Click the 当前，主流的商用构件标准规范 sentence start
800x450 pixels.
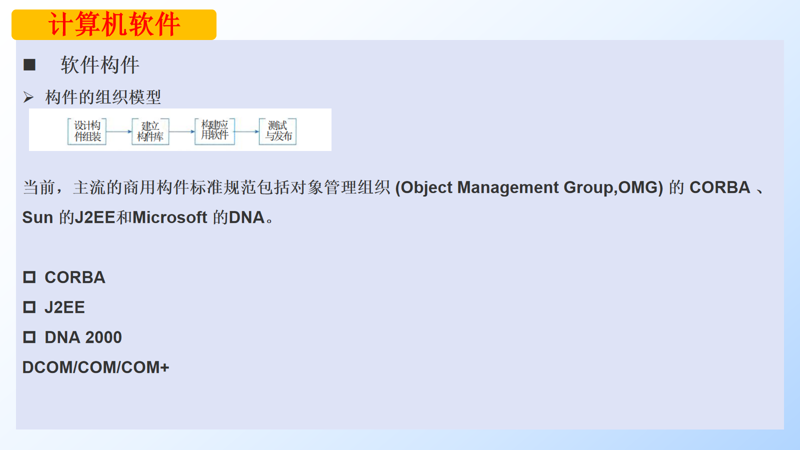pyautogui.click(x=140, y=187)
